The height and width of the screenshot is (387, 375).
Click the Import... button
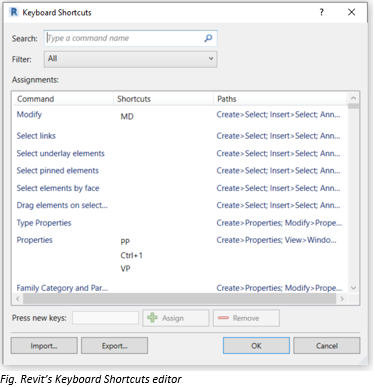click(x=44, y=346)
